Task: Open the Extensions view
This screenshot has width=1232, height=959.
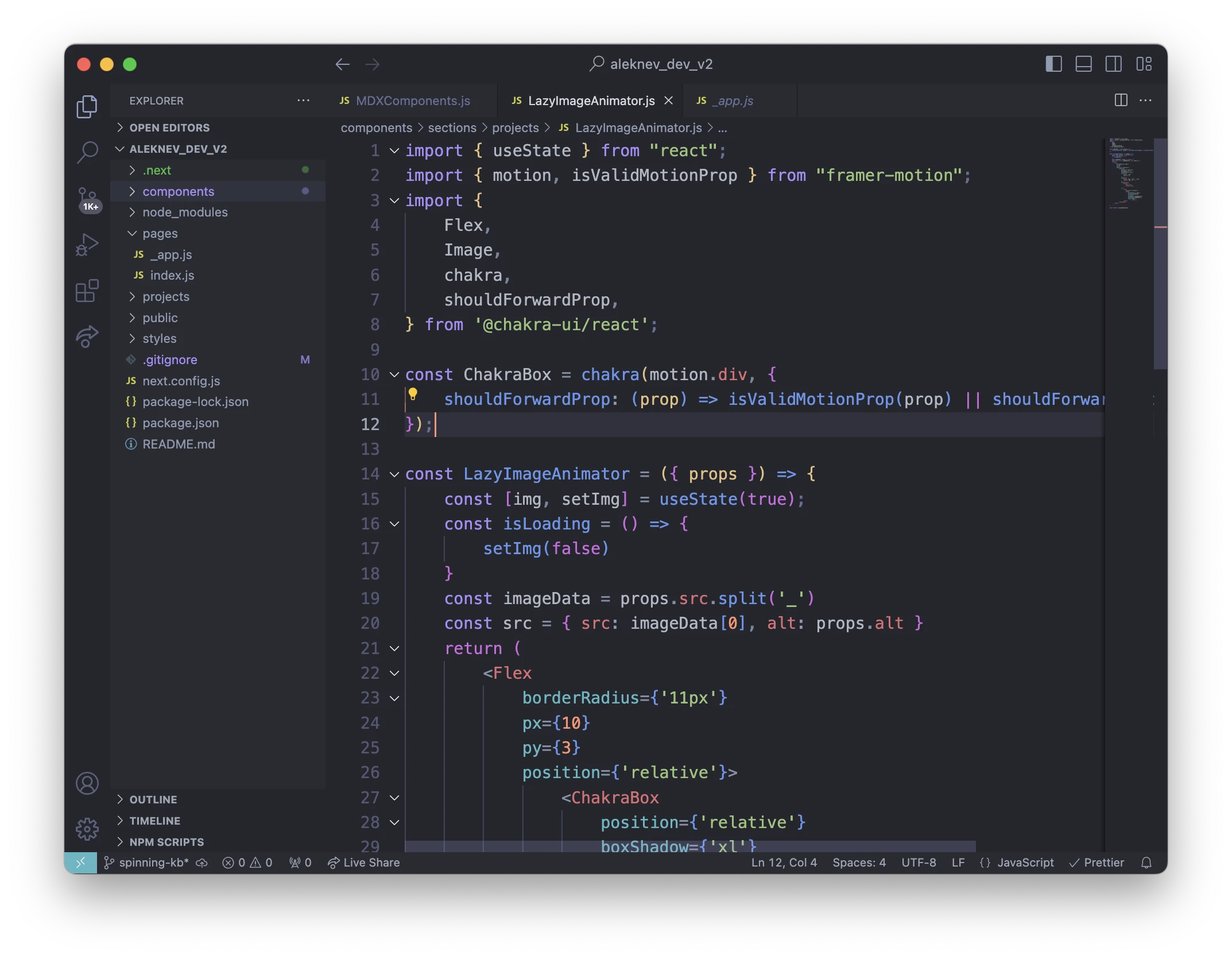Action: click(87, 291)
